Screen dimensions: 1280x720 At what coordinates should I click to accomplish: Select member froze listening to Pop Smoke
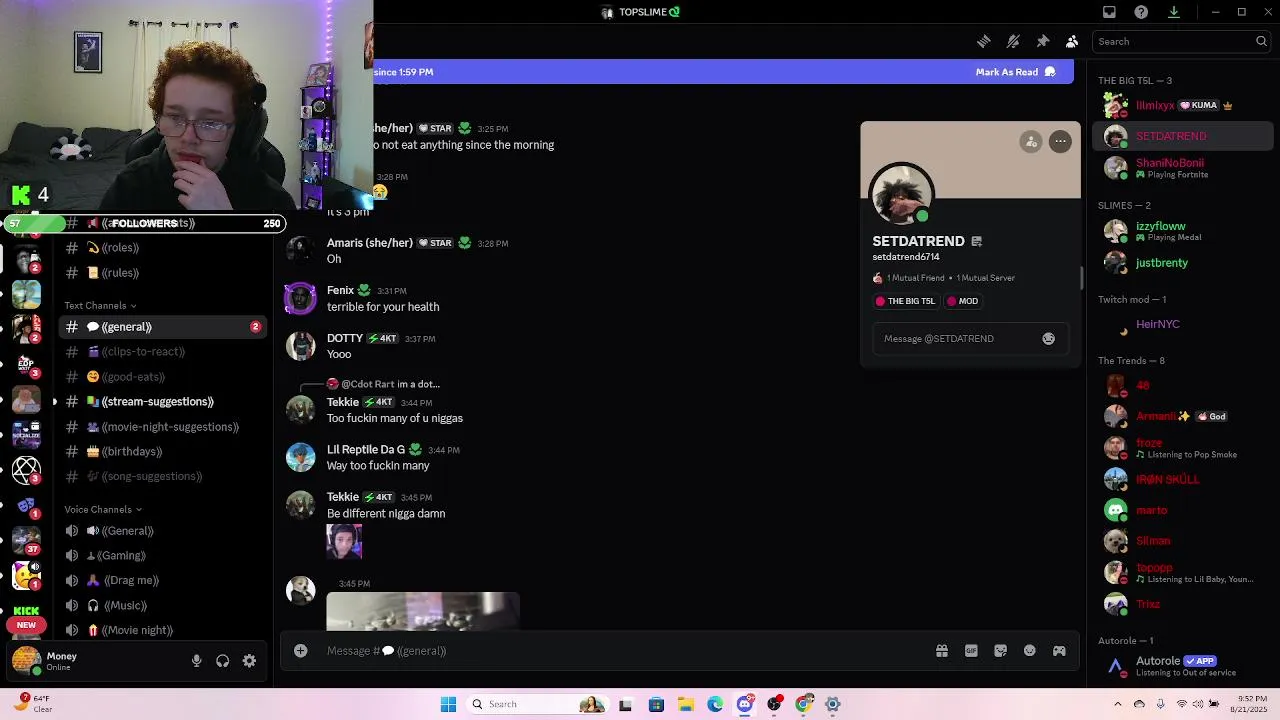point(1184,448)
